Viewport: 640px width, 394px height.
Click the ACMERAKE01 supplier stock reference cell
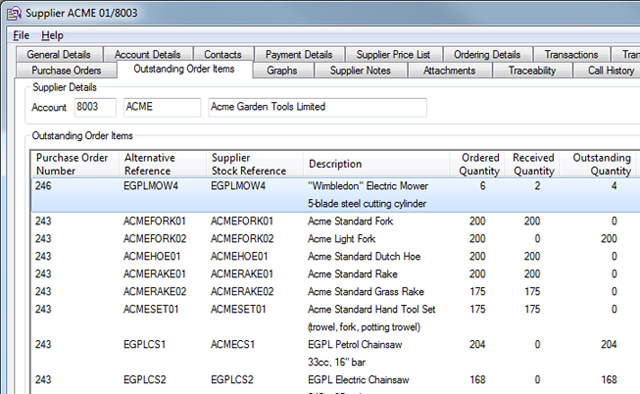click(242, 274)
